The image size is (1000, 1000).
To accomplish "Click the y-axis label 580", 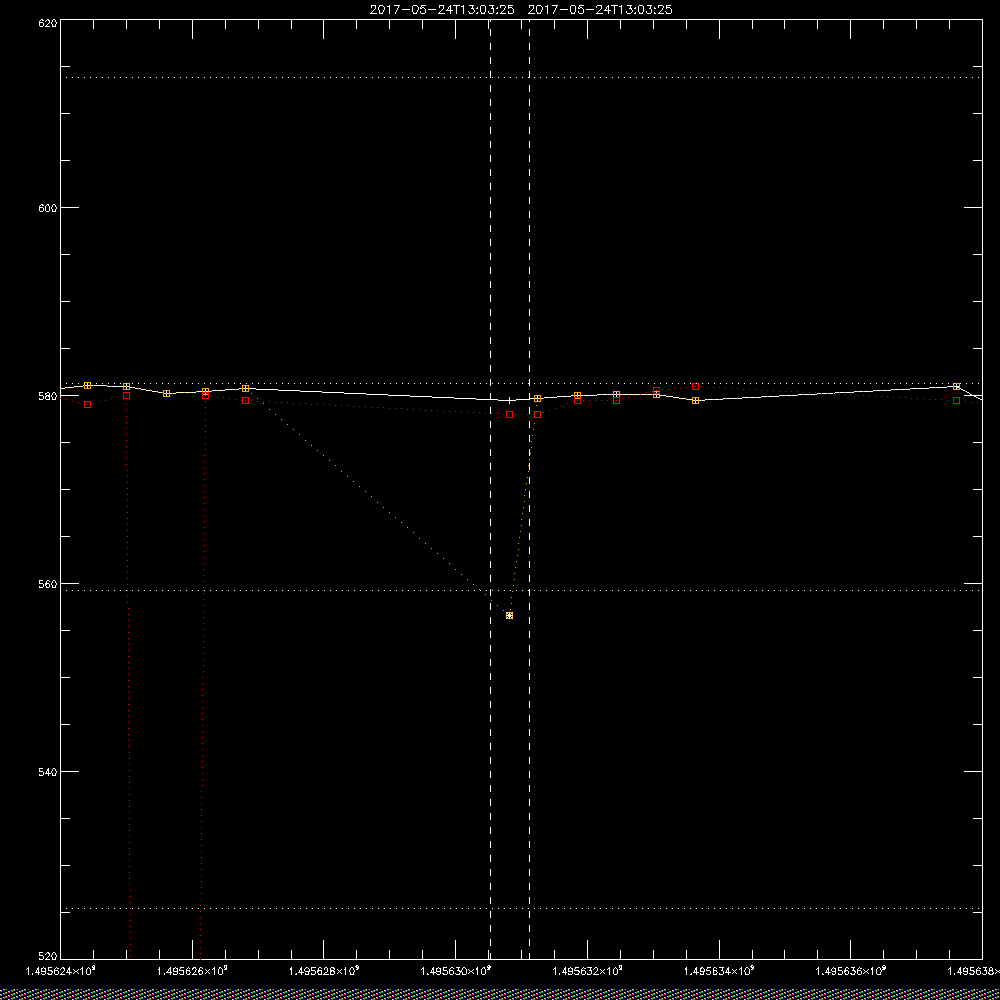I will [48, 396].
